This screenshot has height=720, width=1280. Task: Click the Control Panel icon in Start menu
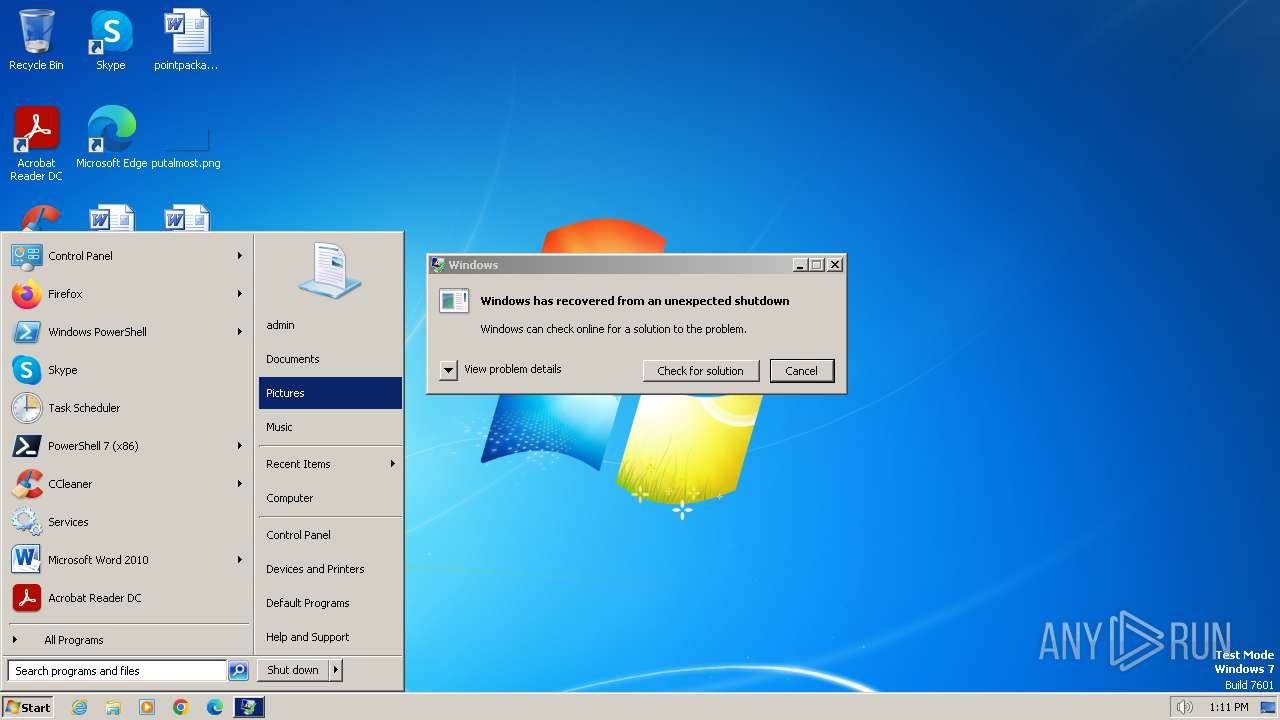tap(27, 256)
